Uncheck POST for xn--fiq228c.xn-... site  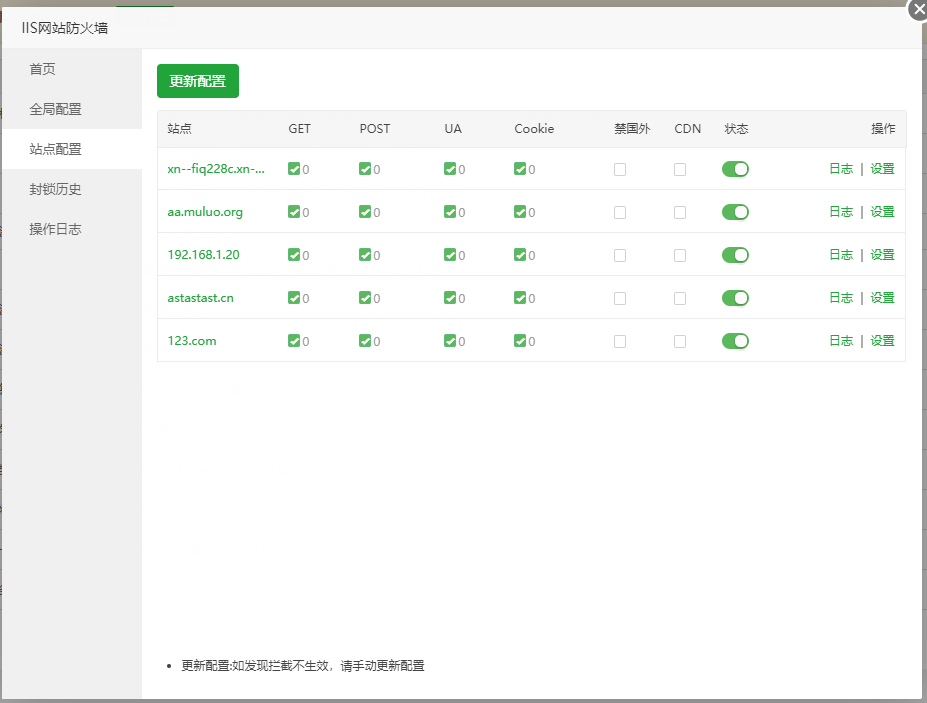(x=365, y=169)
